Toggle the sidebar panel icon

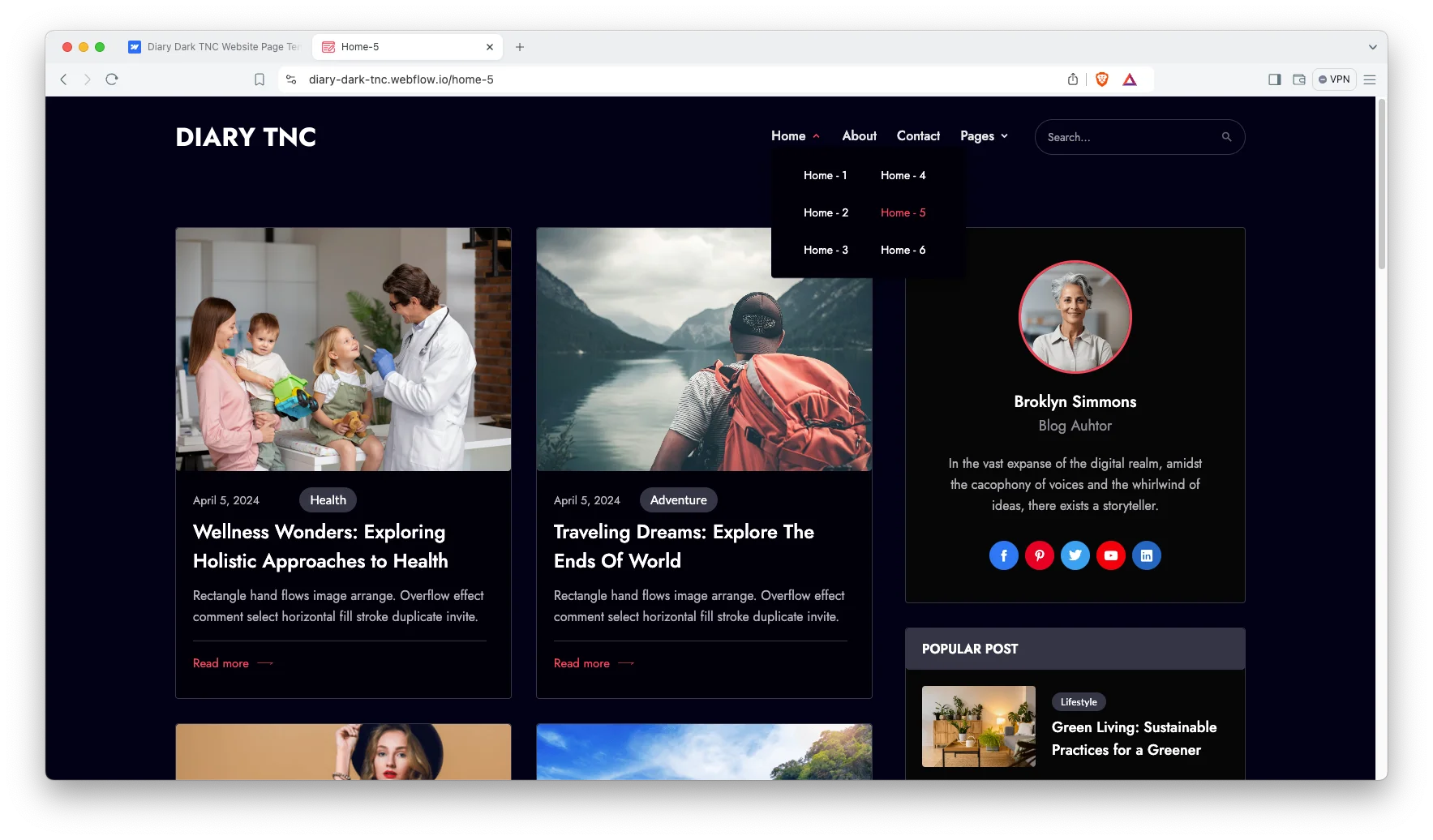1274,79
